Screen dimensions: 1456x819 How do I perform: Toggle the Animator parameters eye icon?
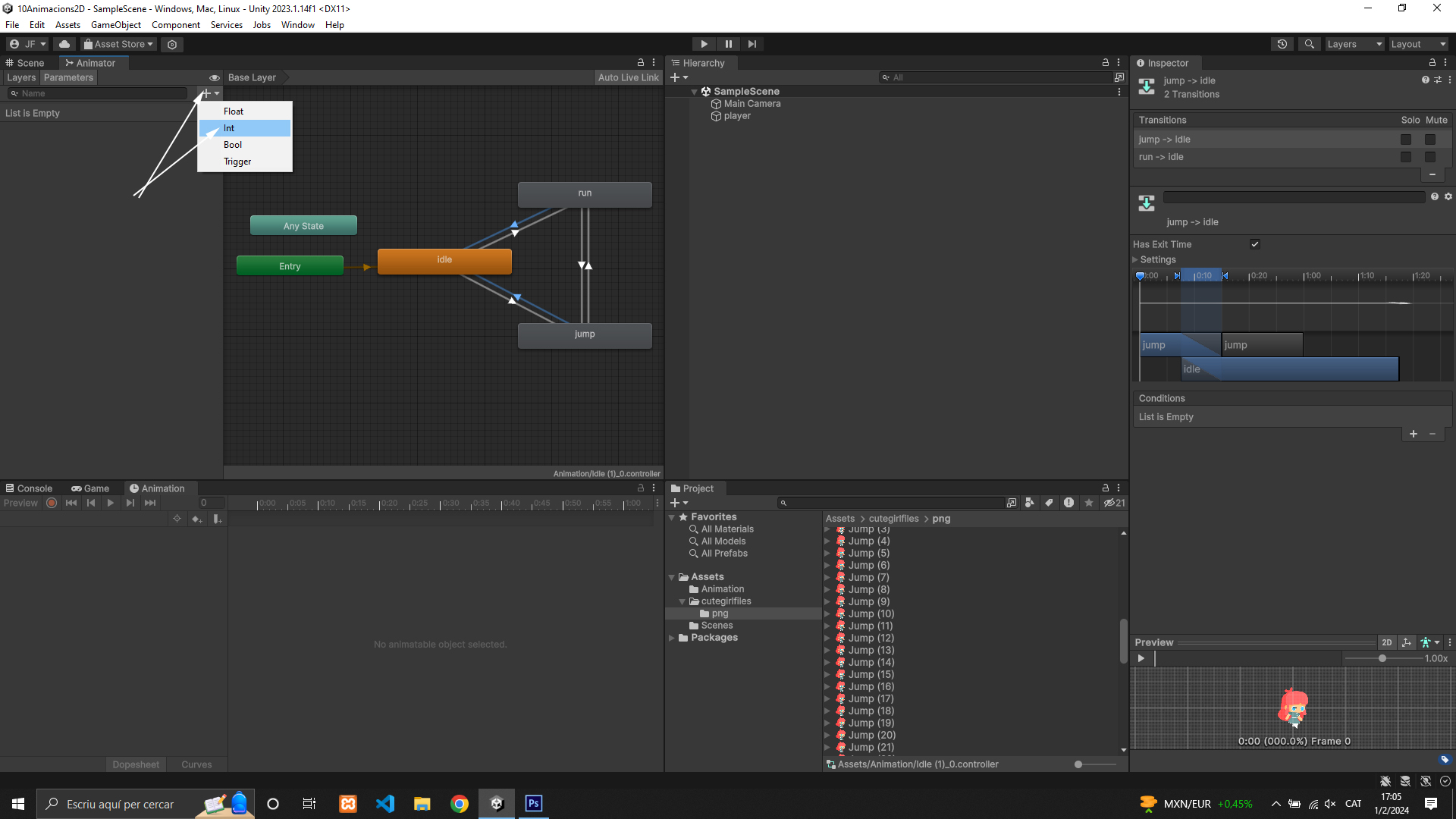click(x=215, y=78)
